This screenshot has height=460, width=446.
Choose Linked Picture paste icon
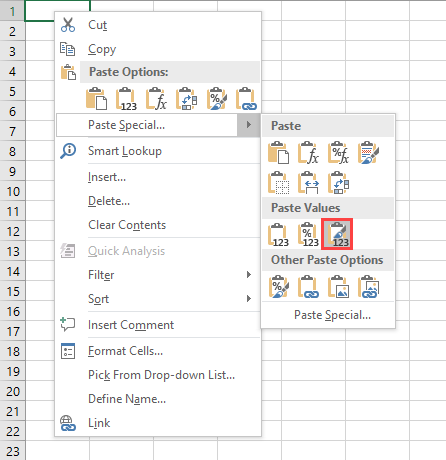[368, 286]
